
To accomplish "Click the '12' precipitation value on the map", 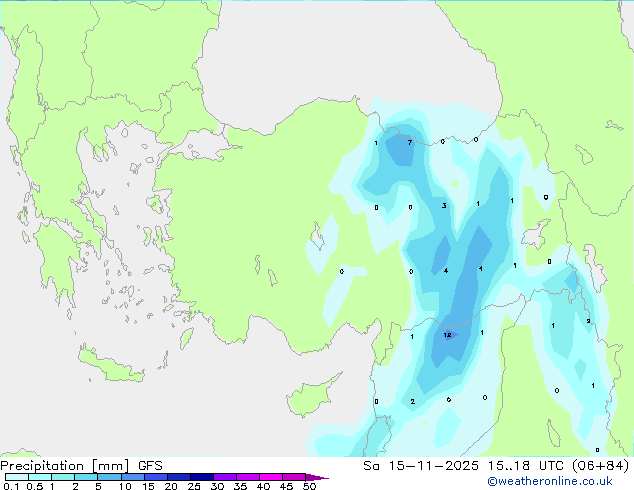I will pos(447,335).
